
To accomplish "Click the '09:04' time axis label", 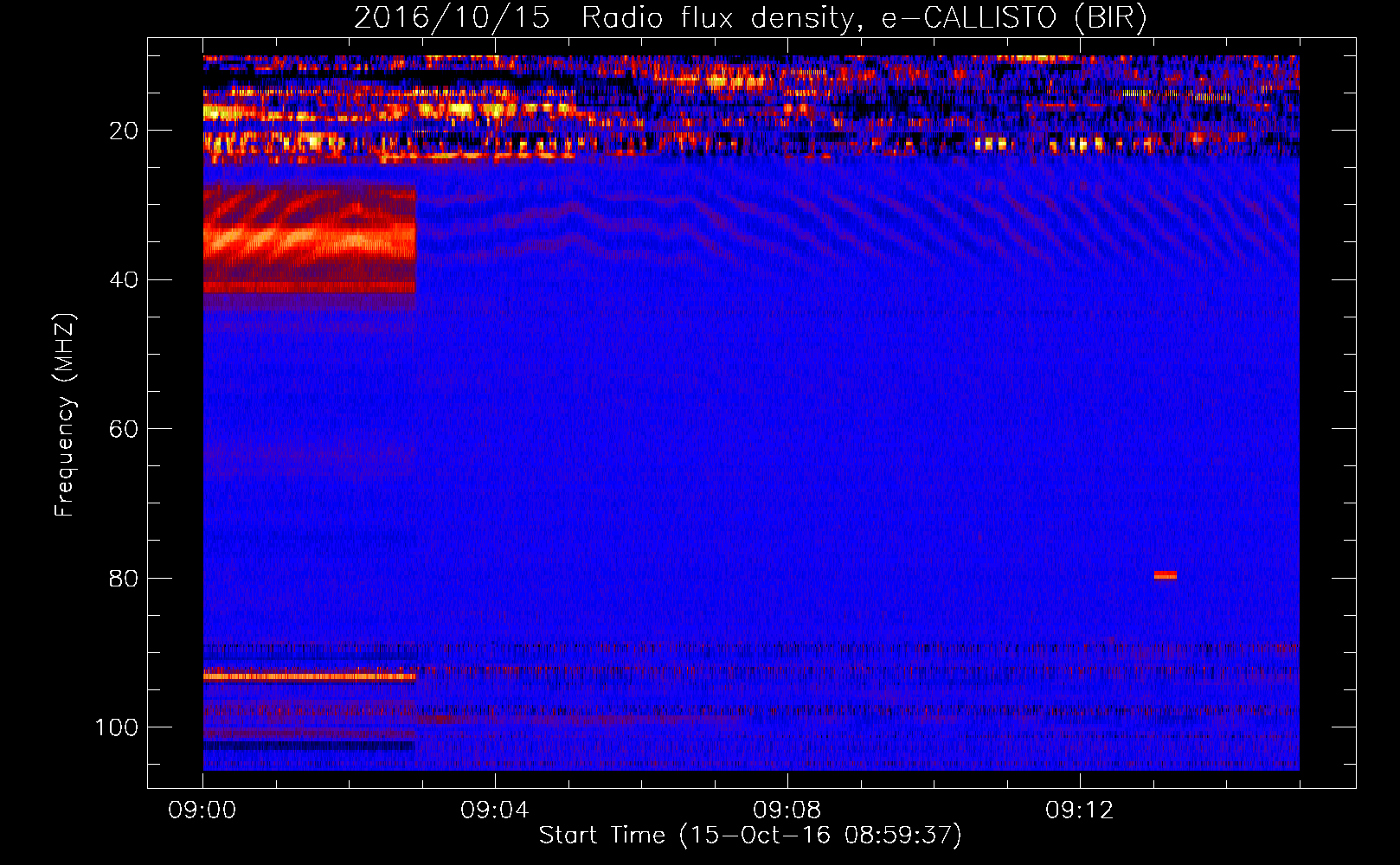I will pyautogui.click(x=495, y=811).
